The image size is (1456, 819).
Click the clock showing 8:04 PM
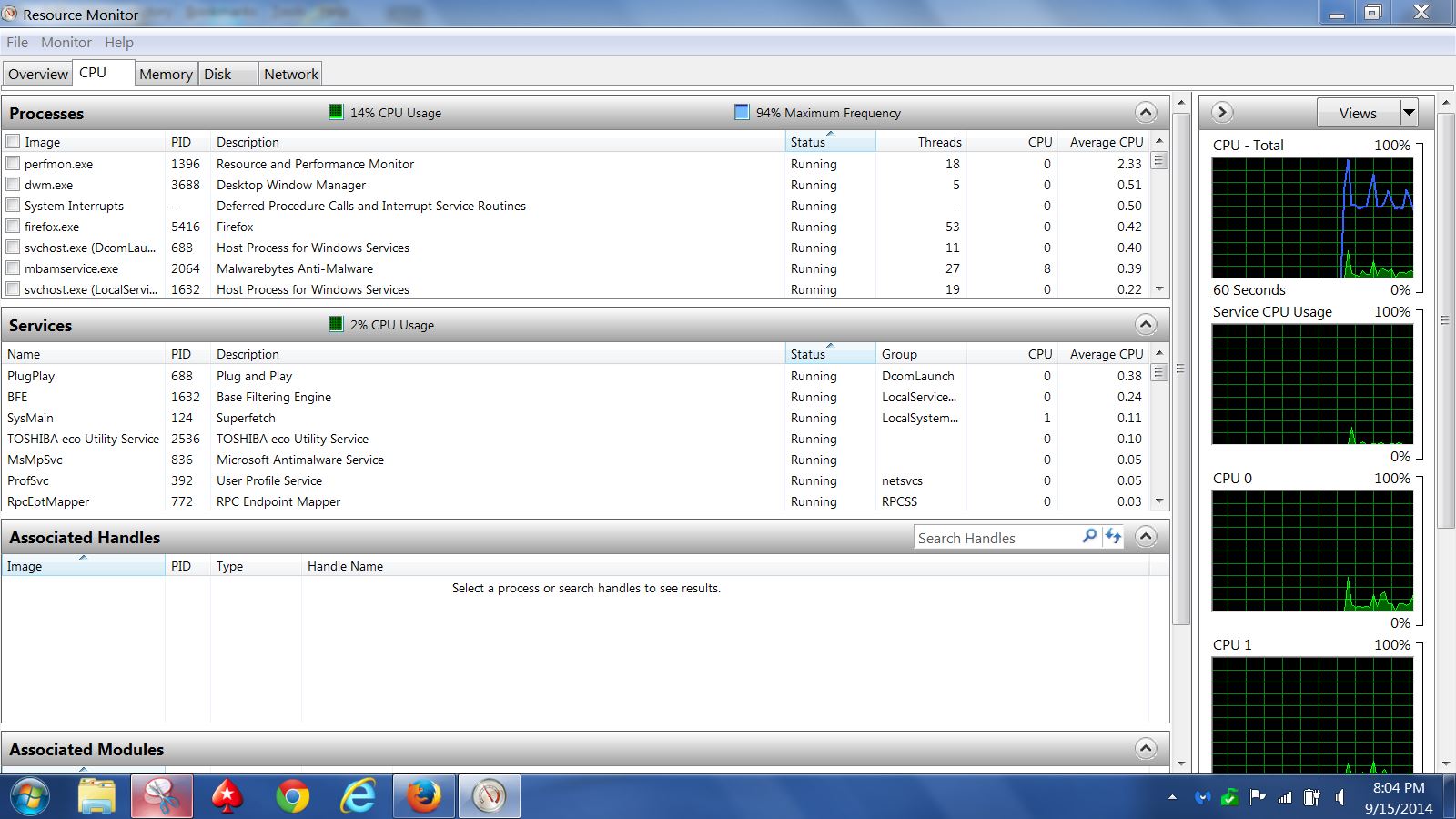pyautogui.click(x=1399, y=787)
